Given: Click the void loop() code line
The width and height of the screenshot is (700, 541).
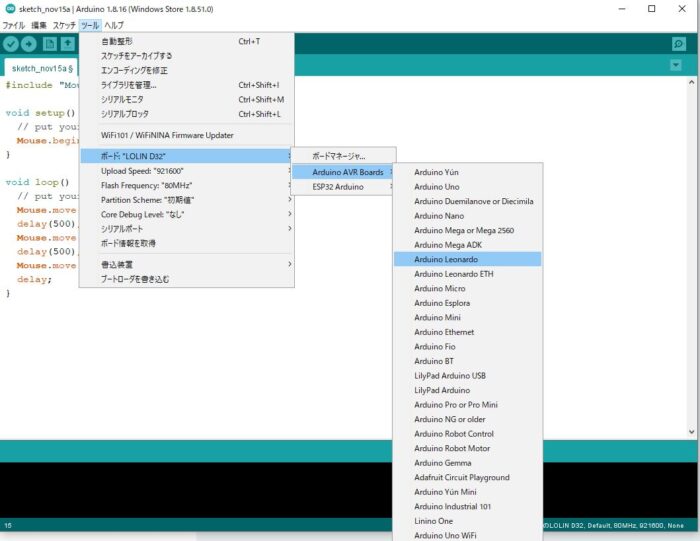Looking at the screenshot, I should pos(38,182).
